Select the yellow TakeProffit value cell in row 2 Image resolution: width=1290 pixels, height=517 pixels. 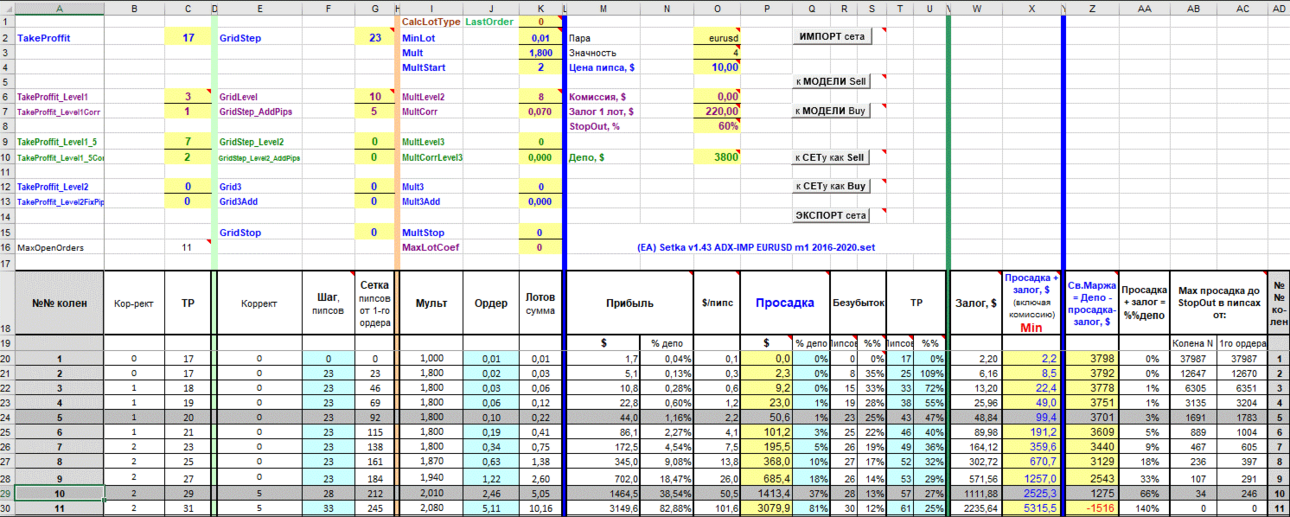187,37
